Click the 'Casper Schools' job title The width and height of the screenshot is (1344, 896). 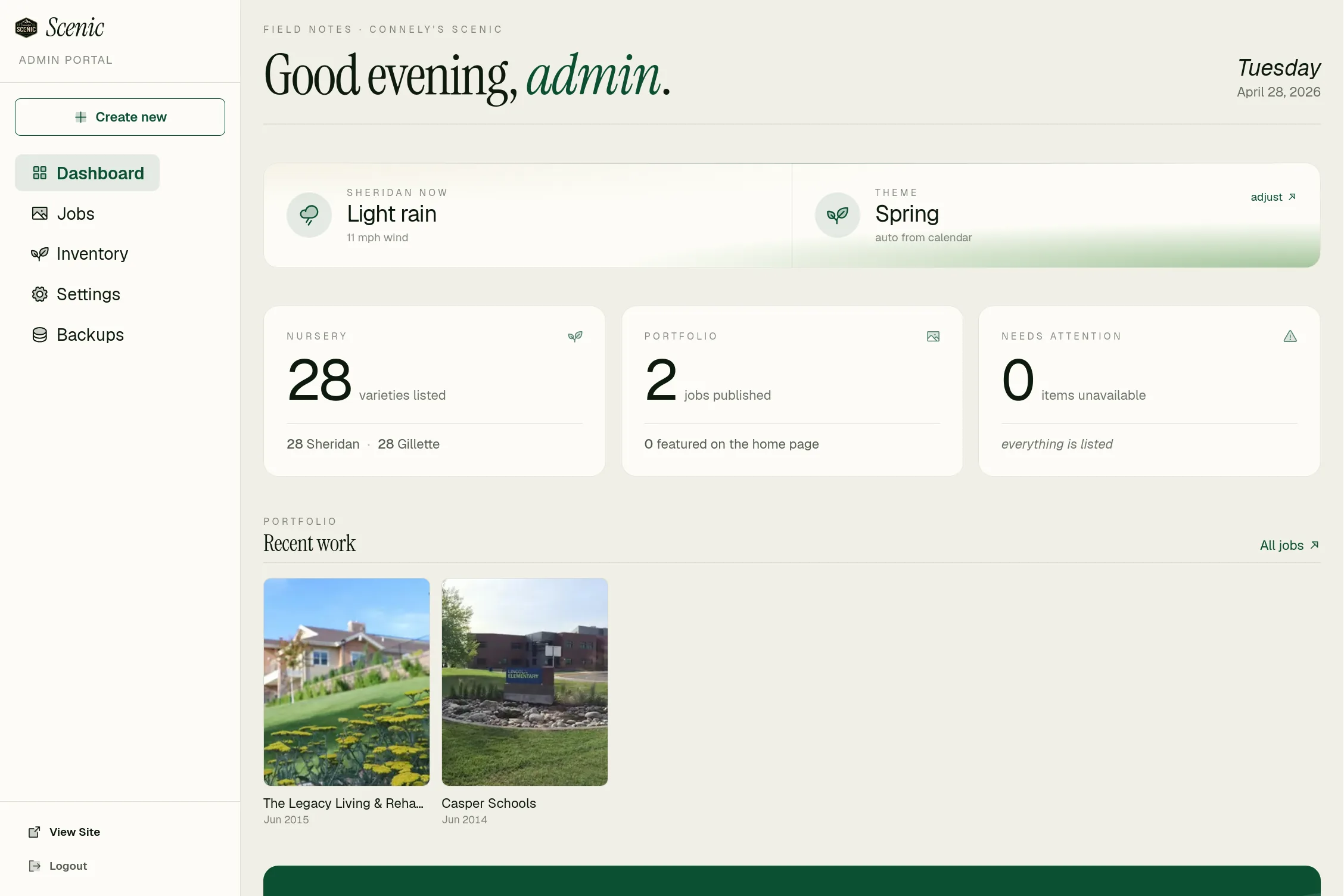489,803
